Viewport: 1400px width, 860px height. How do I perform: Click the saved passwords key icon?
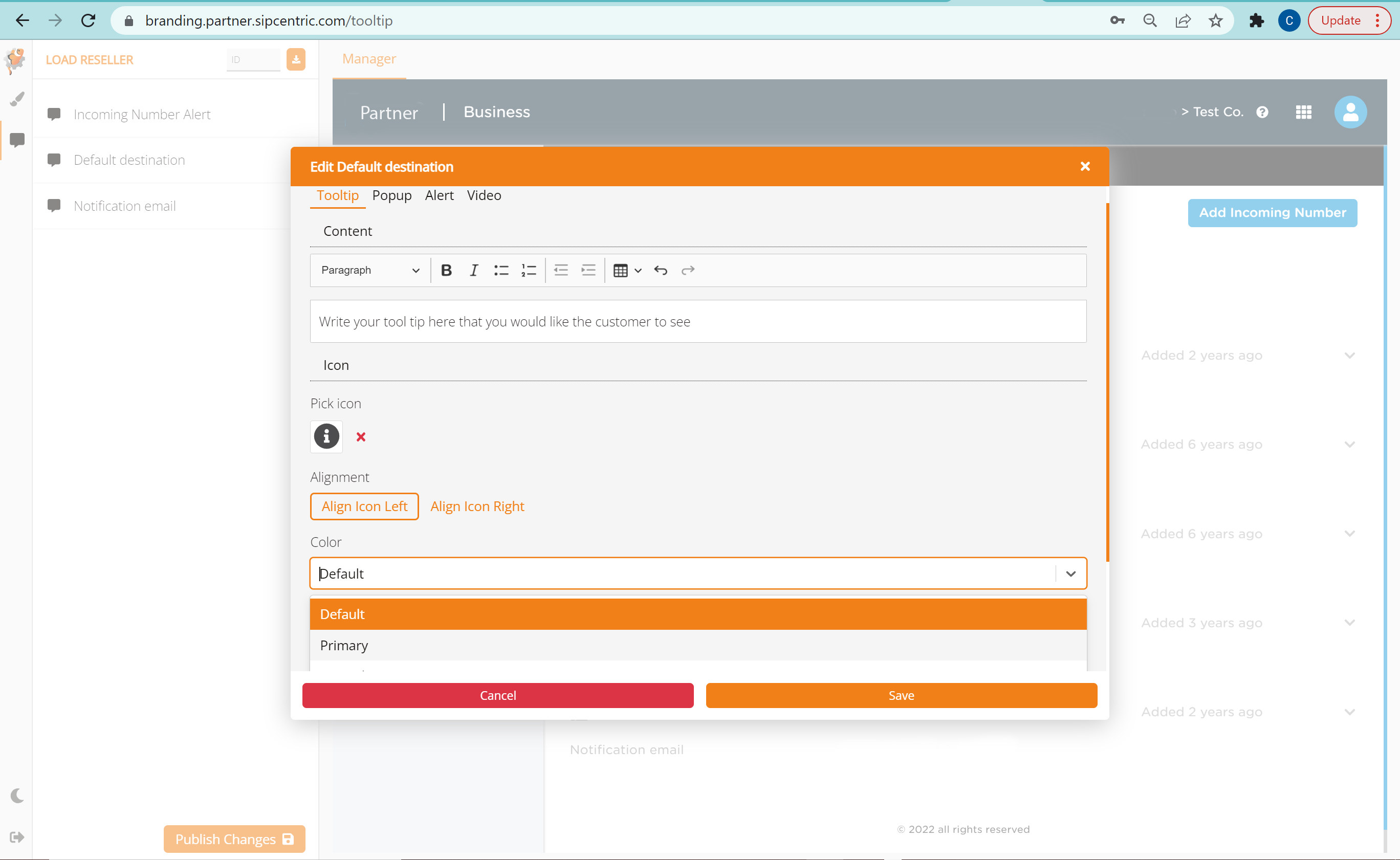1117,20
